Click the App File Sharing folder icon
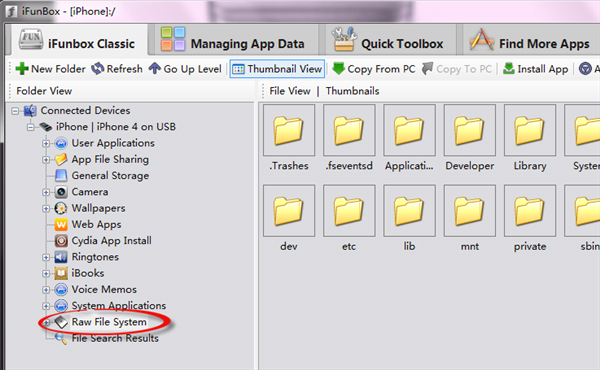 pos(61,159)
